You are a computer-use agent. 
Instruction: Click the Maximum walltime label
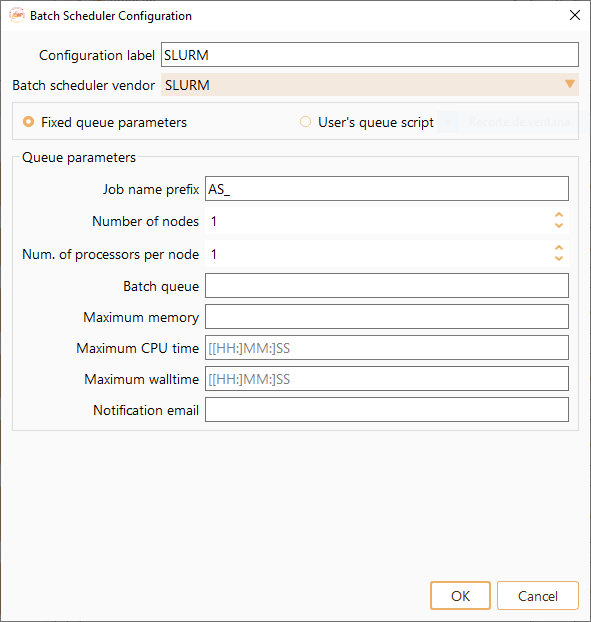142,379
